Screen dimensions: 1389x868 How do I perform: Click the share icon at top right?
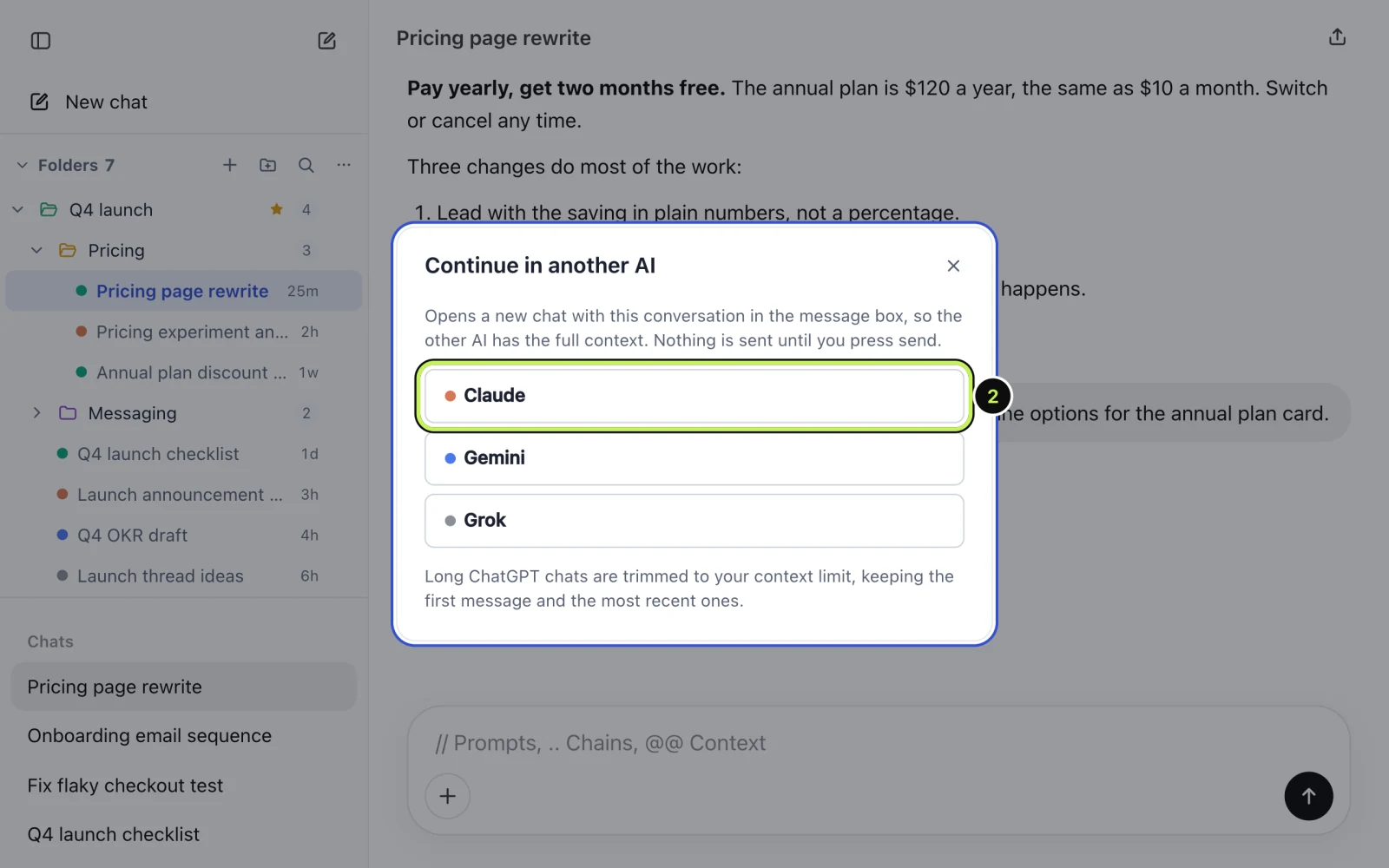1337,37
